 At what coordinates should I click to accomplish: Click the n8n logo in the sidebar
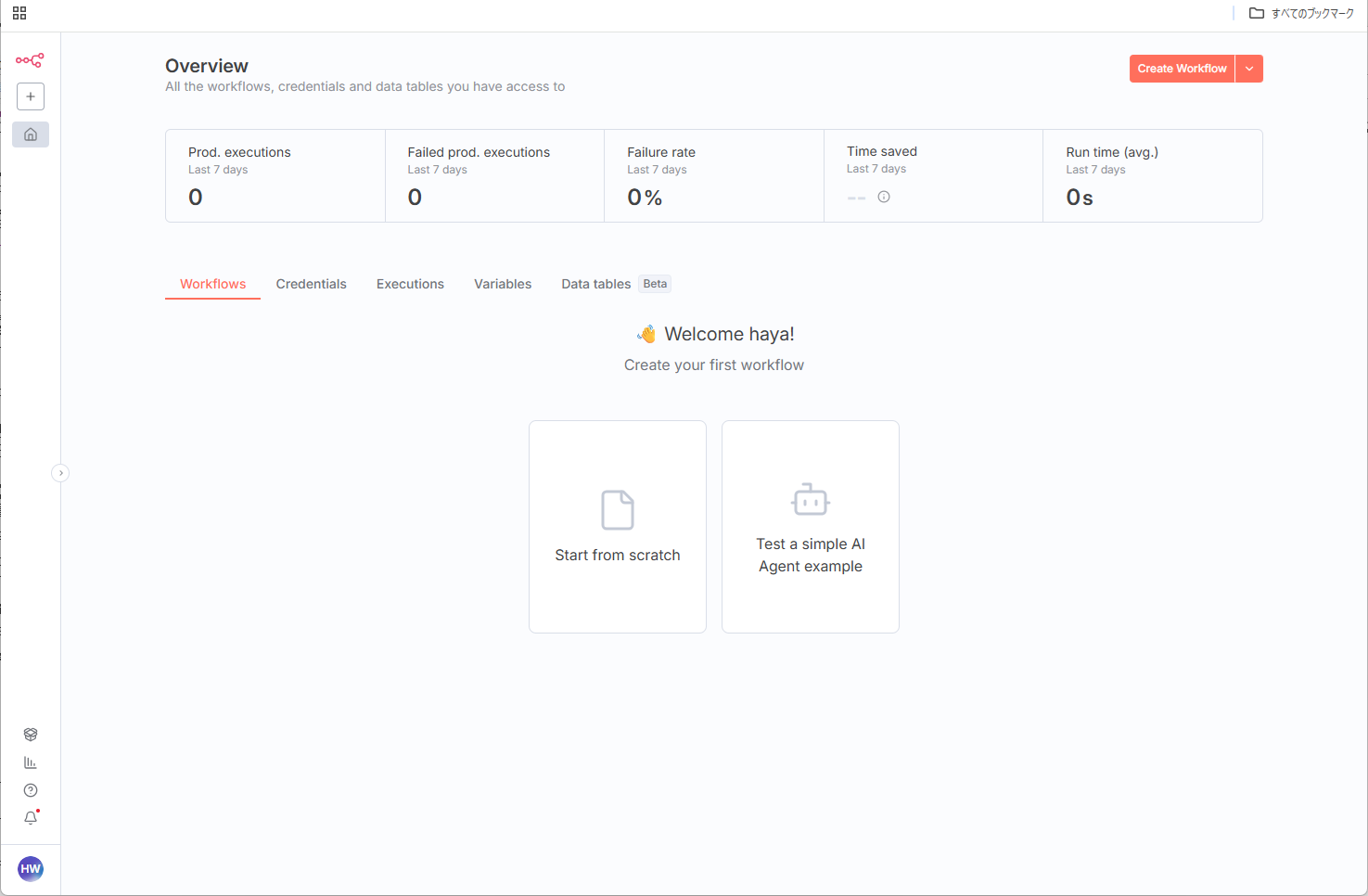(x=30, y=60)
